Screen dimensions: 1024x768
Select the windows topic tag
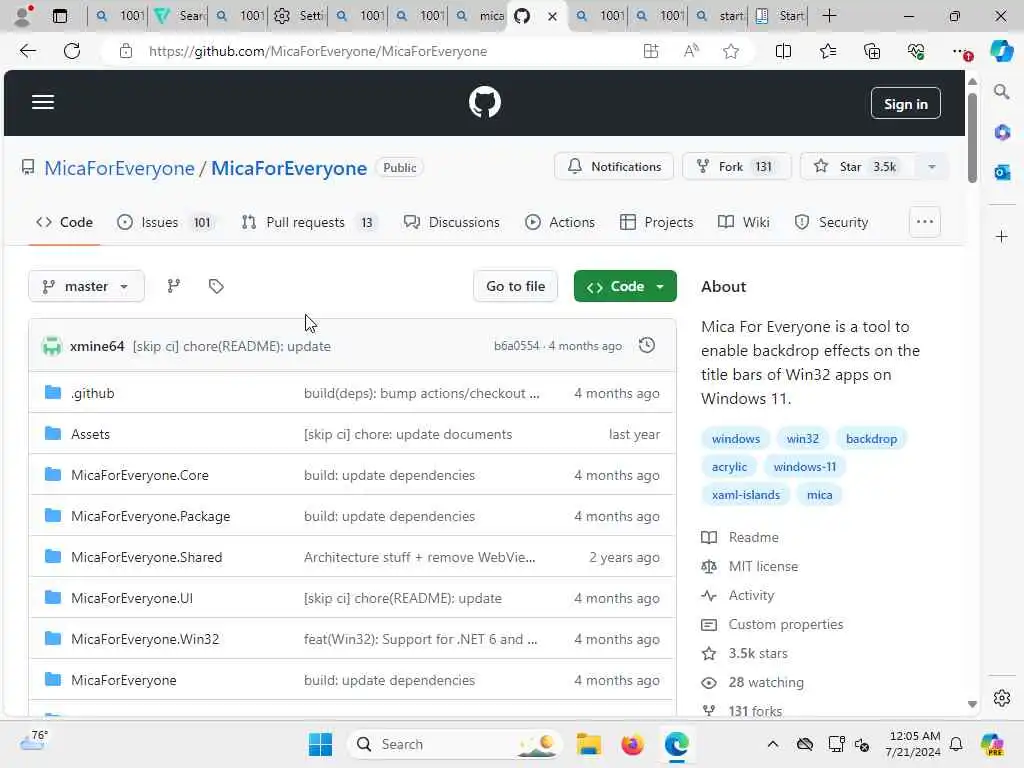tap(735, 439)
